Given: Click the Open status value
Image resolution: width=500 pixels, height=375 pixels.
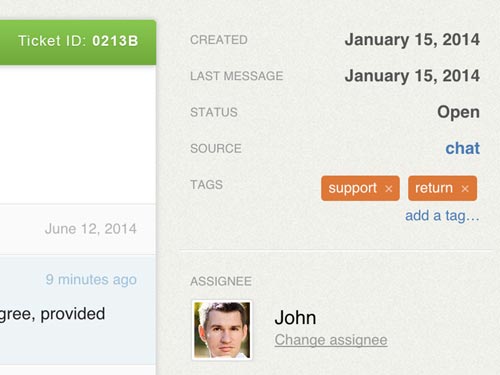Looking at the screenshot, I should point(458,112).
